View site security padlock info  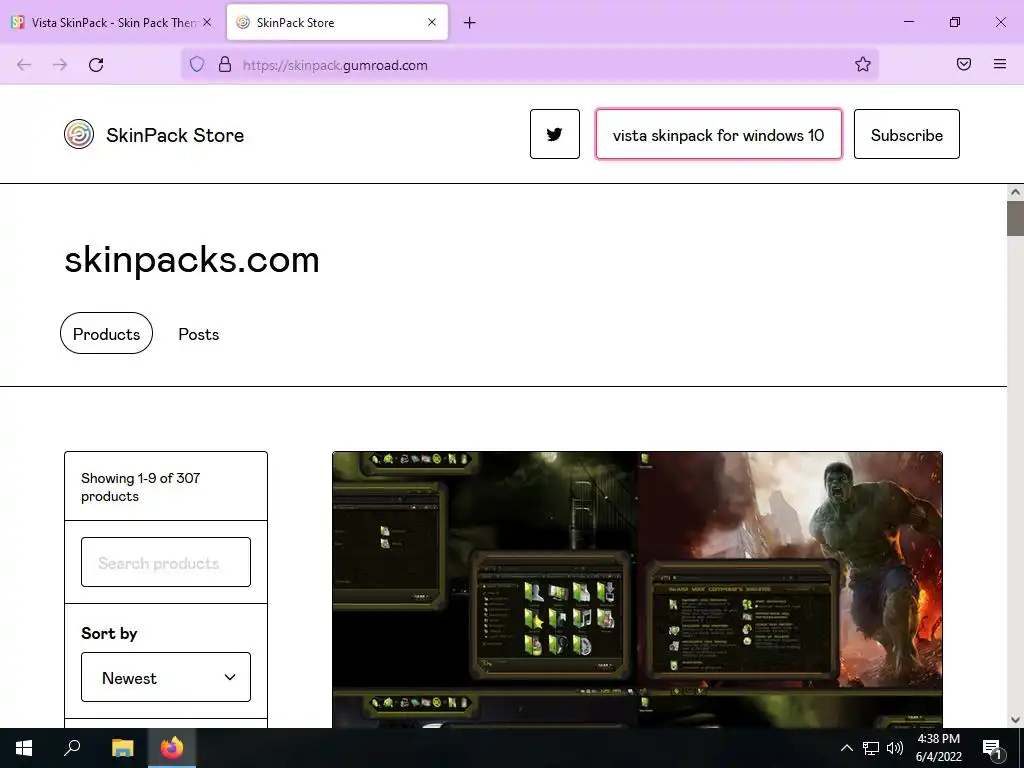tap(225, 64)
